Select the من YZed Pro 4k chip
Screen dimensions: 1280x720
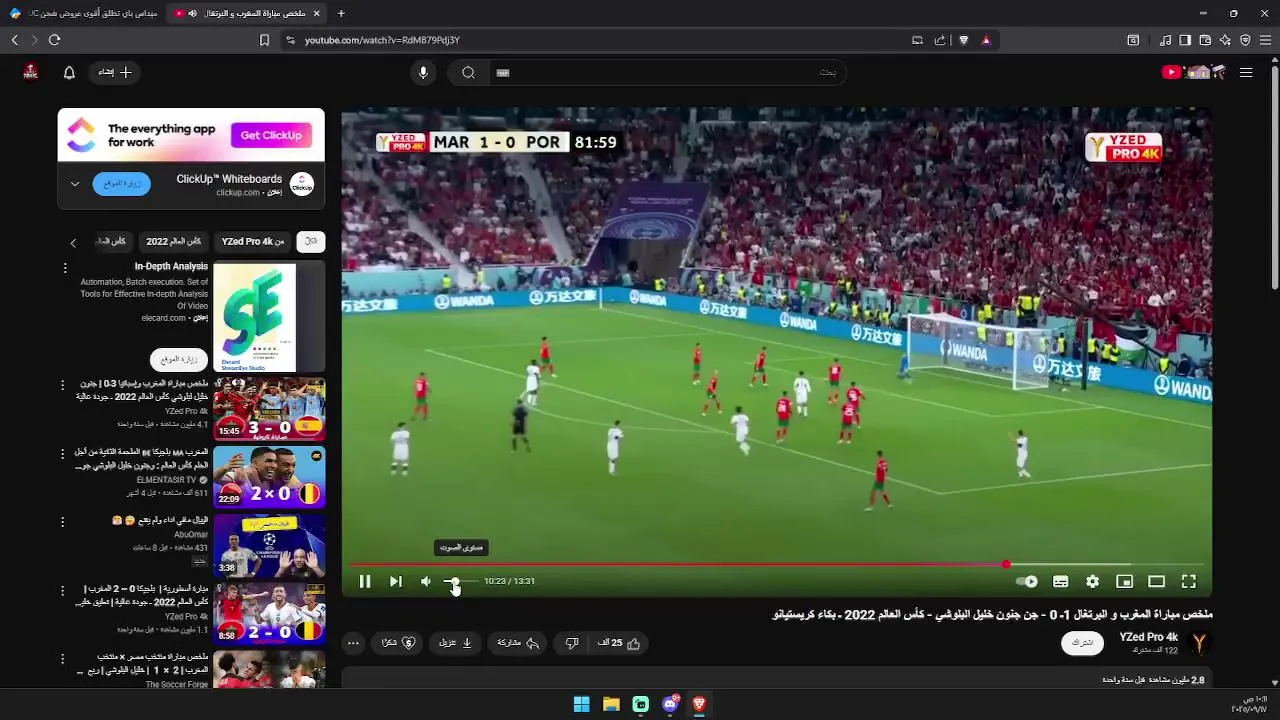(253, 242)
